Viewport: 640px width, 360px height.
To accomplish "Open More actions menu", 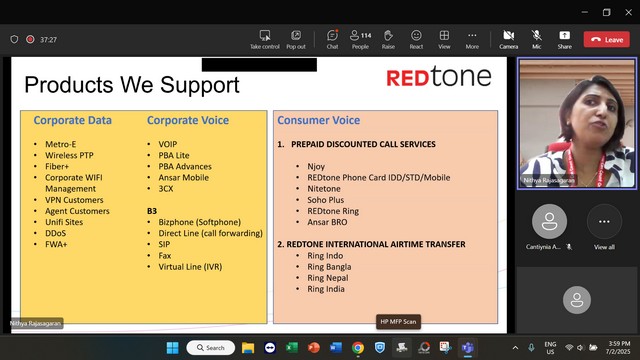I will tap(472, 40).
